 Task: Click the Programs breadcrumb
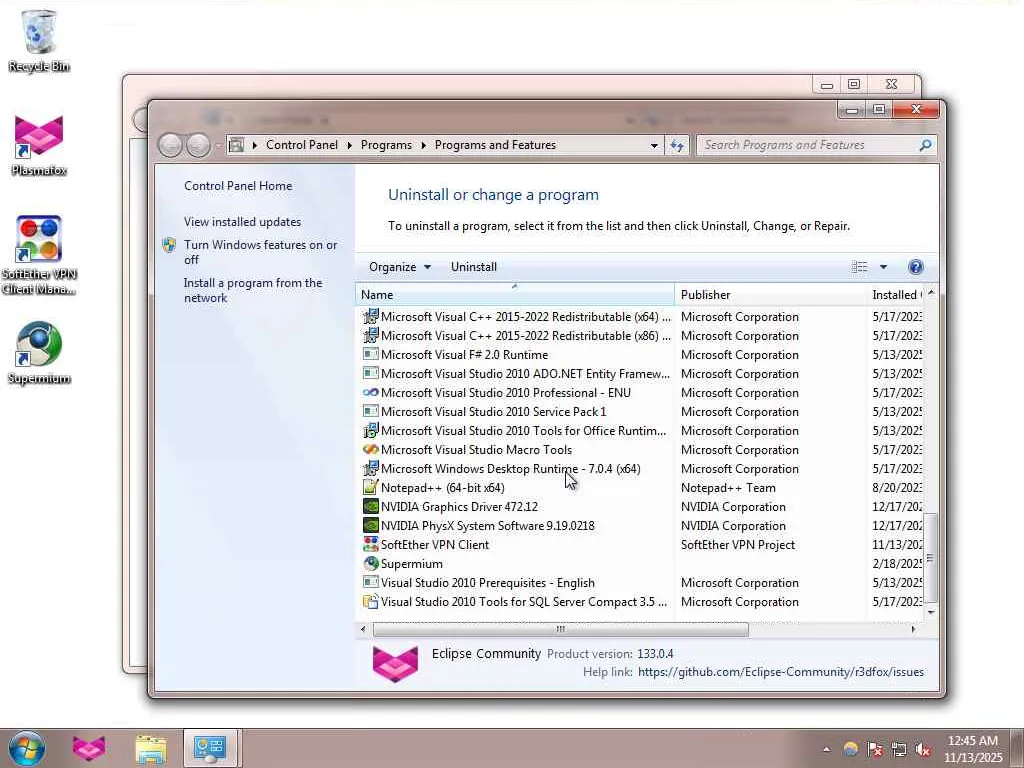click(x=386, y=145)
